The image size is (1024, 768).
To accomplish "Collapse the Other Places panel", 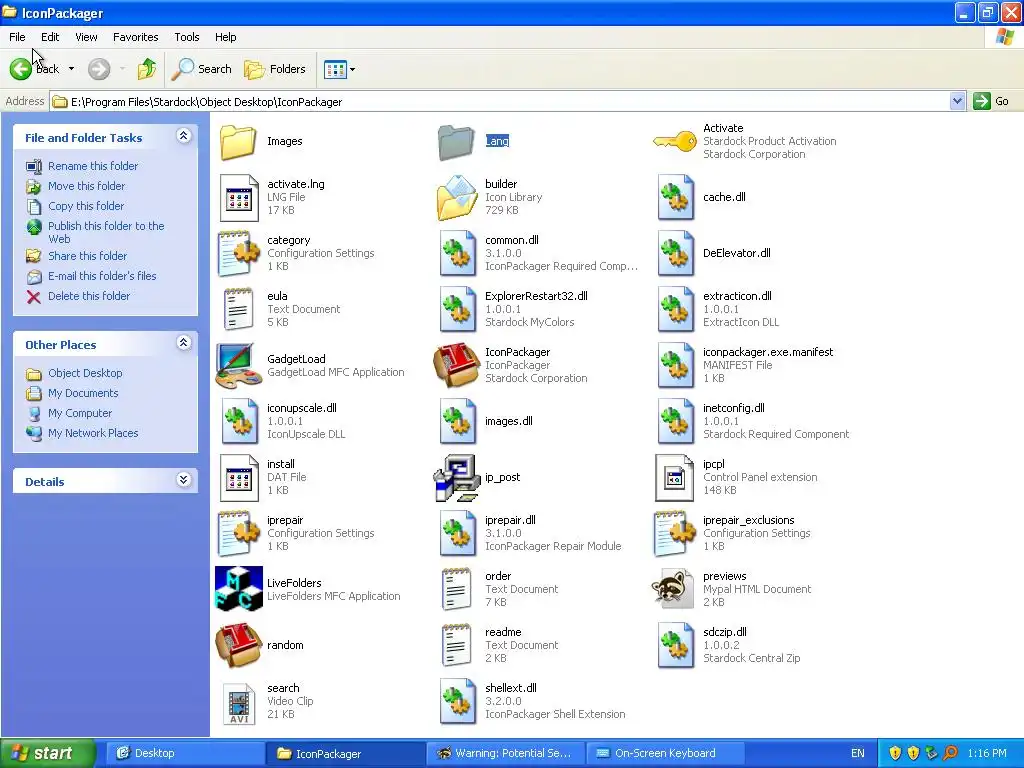I will click(x=184, y=343).
